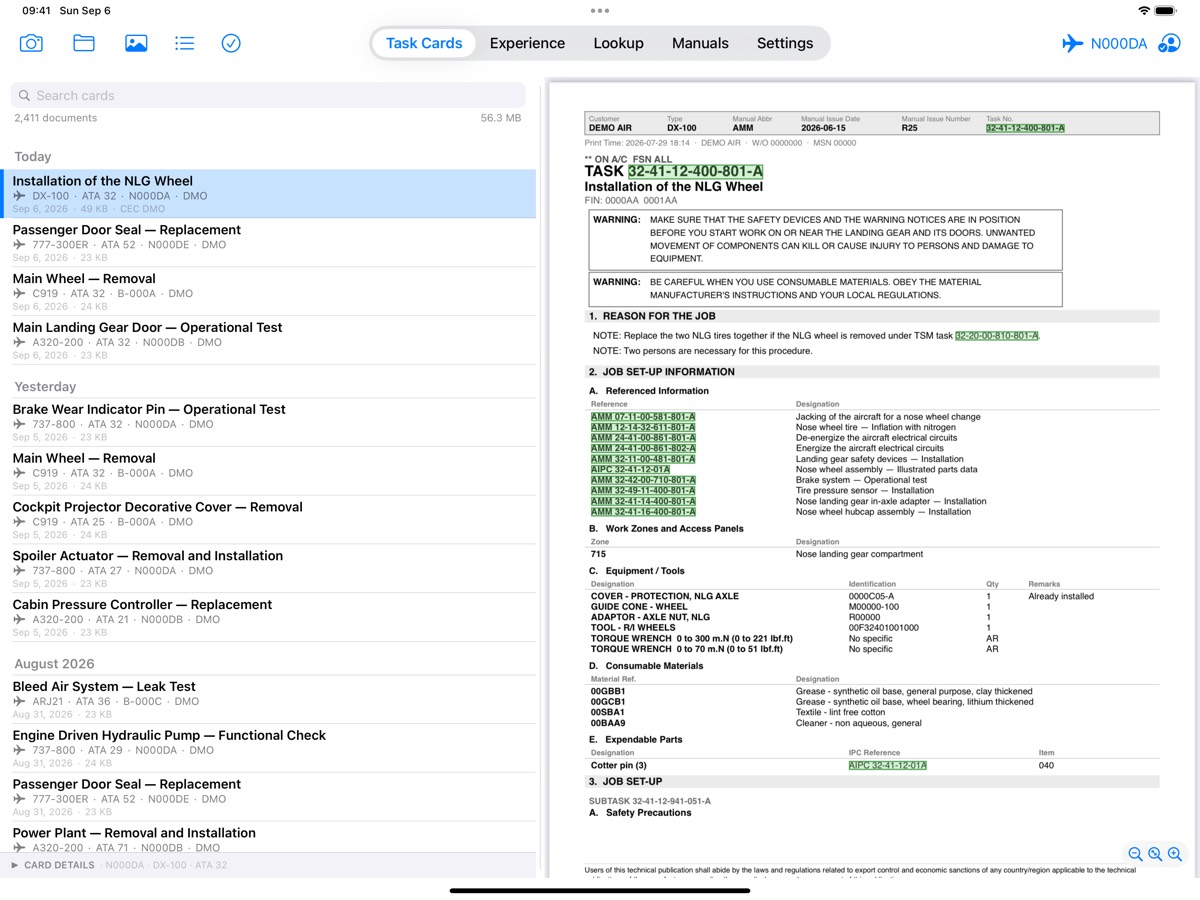Follow the TSM task 32-20-00-810-801-A link

[996, 336]
